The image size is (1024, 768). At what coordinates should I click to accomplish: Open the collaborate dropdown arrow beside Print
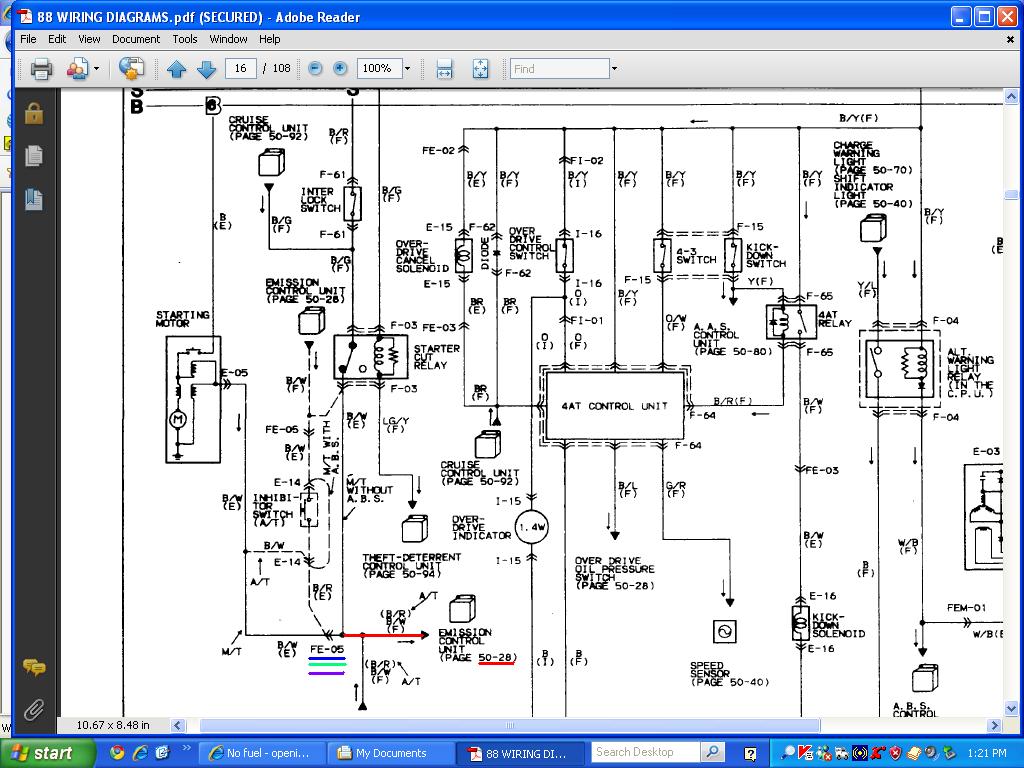(x=97, y=69)
